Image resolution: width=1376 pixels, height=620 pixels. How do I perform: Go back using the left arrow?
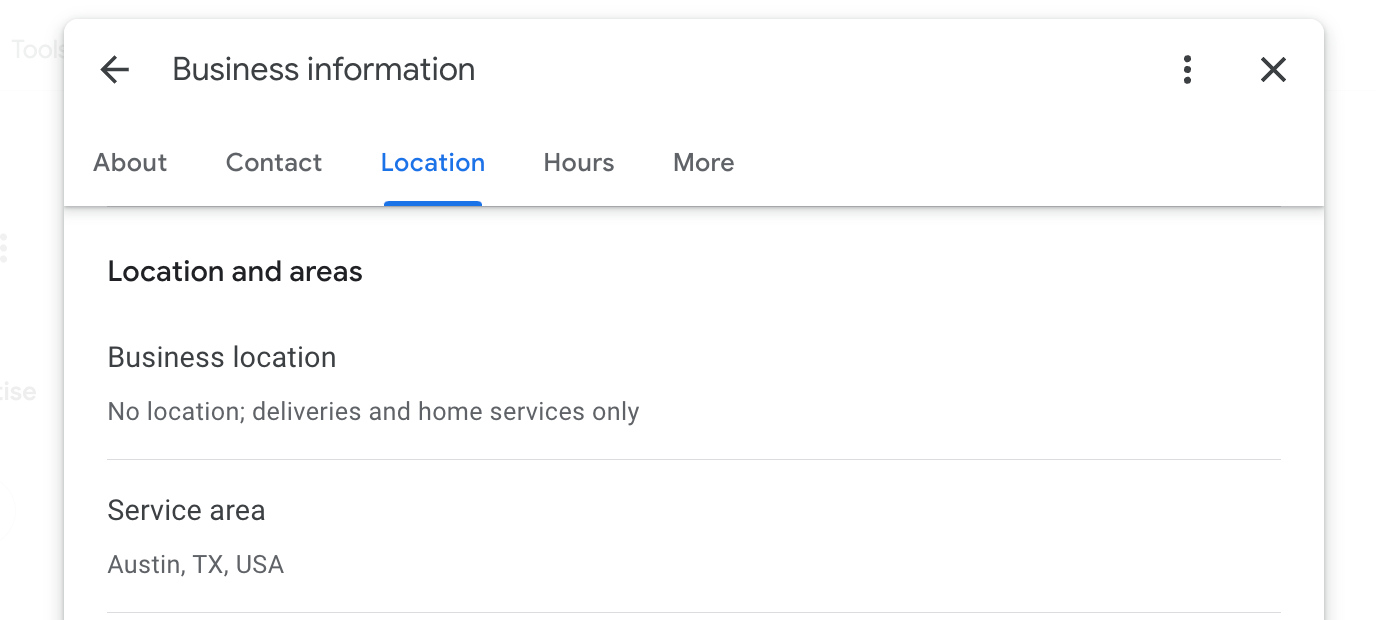(x=115, y=69)
